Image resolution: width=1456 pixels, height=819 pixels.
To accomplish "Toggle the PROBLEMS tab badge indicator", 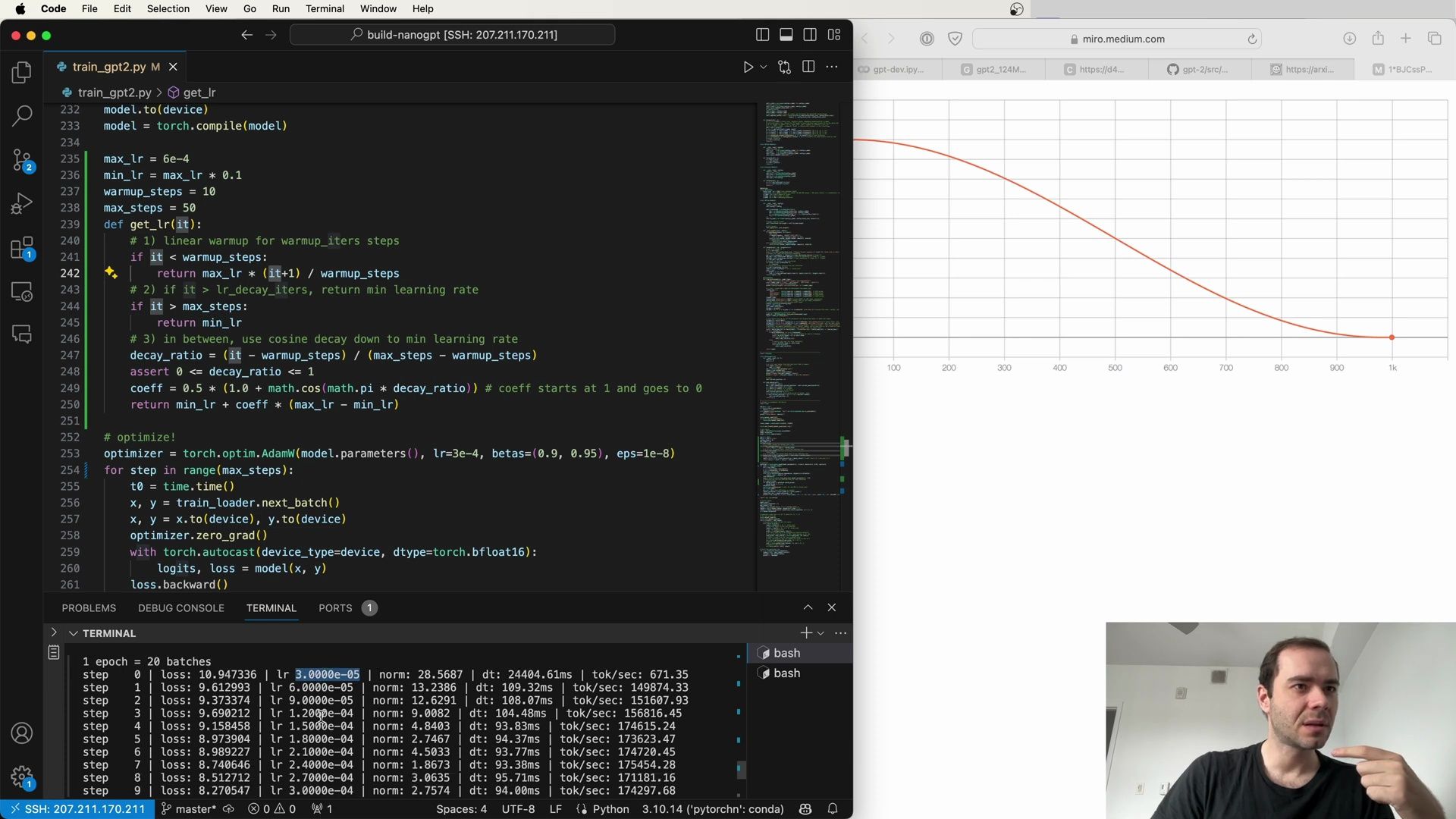I will 89,608.
